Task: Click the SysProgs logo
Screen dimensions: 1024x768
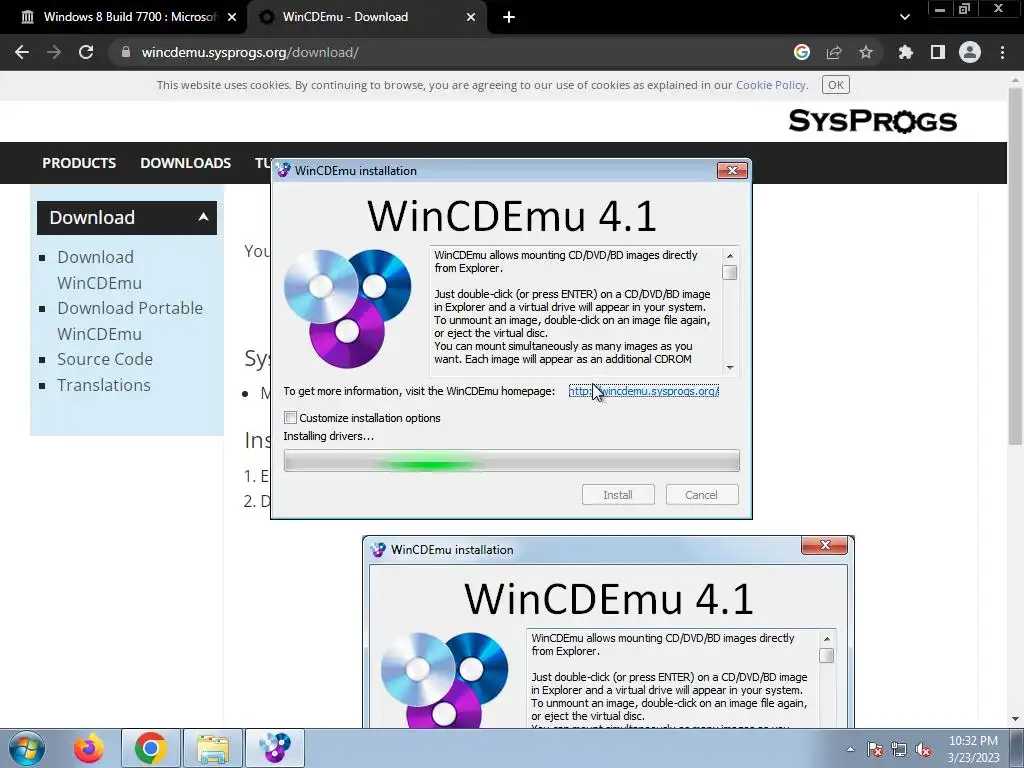Action: coord(872,121)
